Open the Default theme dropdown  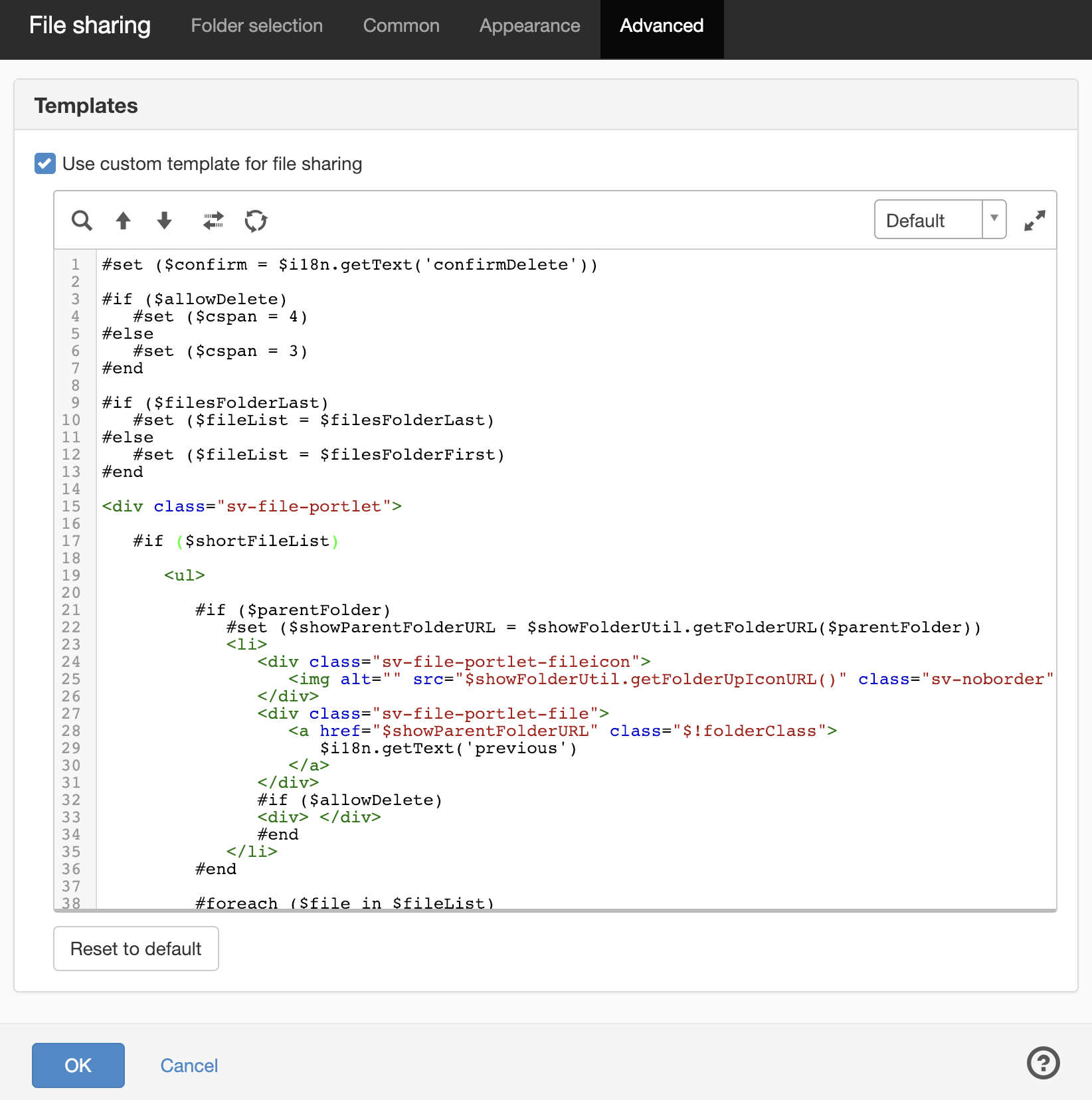point(940,220)
